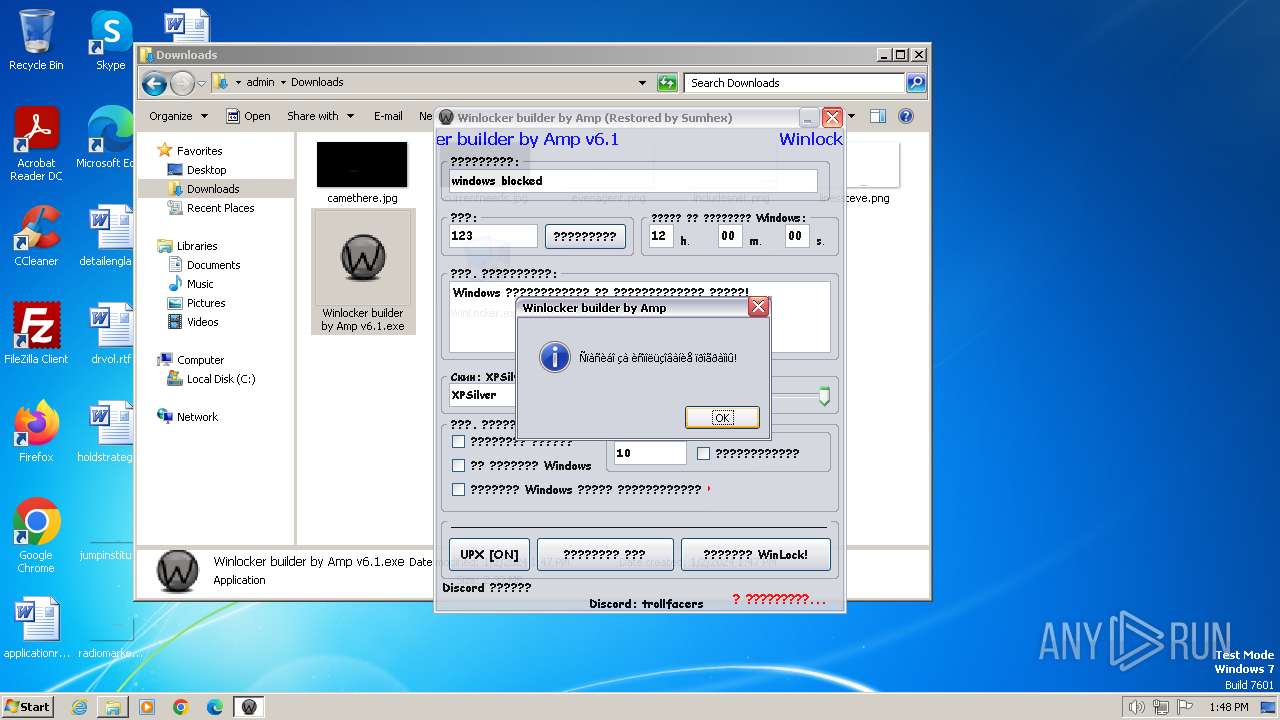1280x720 pixels.
Task: Click the Search Downloads box
Action: [x=795, y=83]
